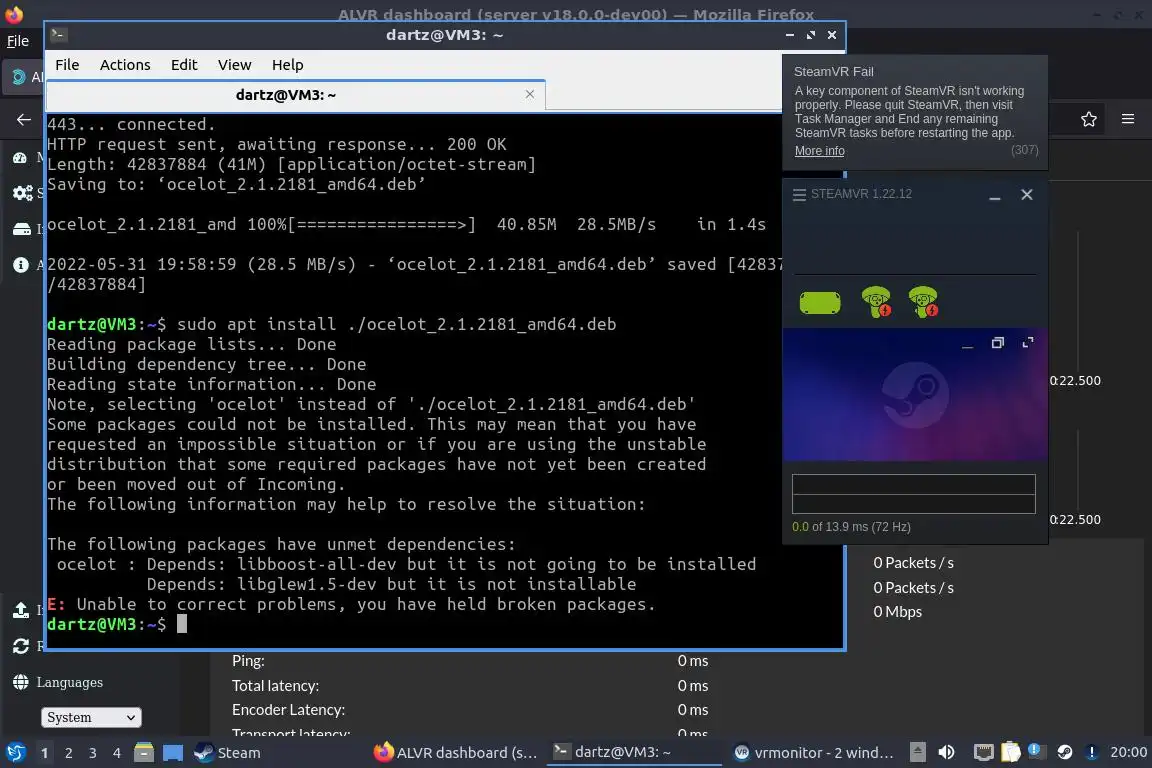Open ALVR Installation drive sidebar icon
The height and width of the screenshot is (768, 1152).
click(x=22, y=229)
